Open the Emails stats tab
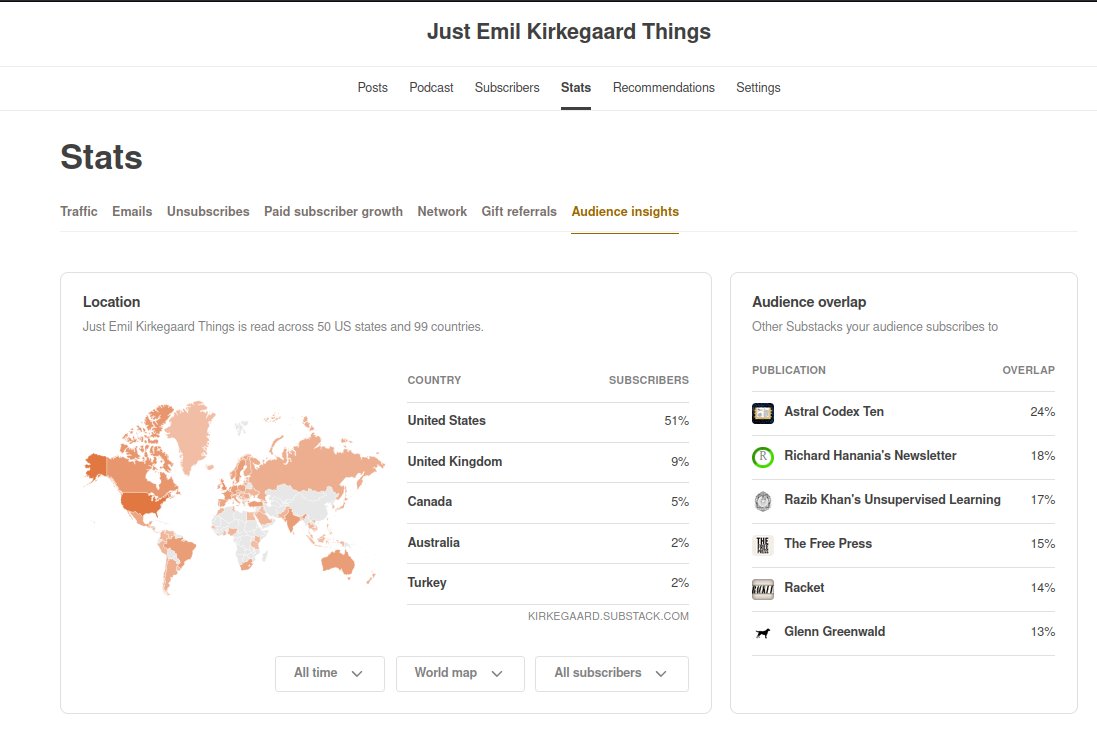1097x736 pixels. pos(132,211)
